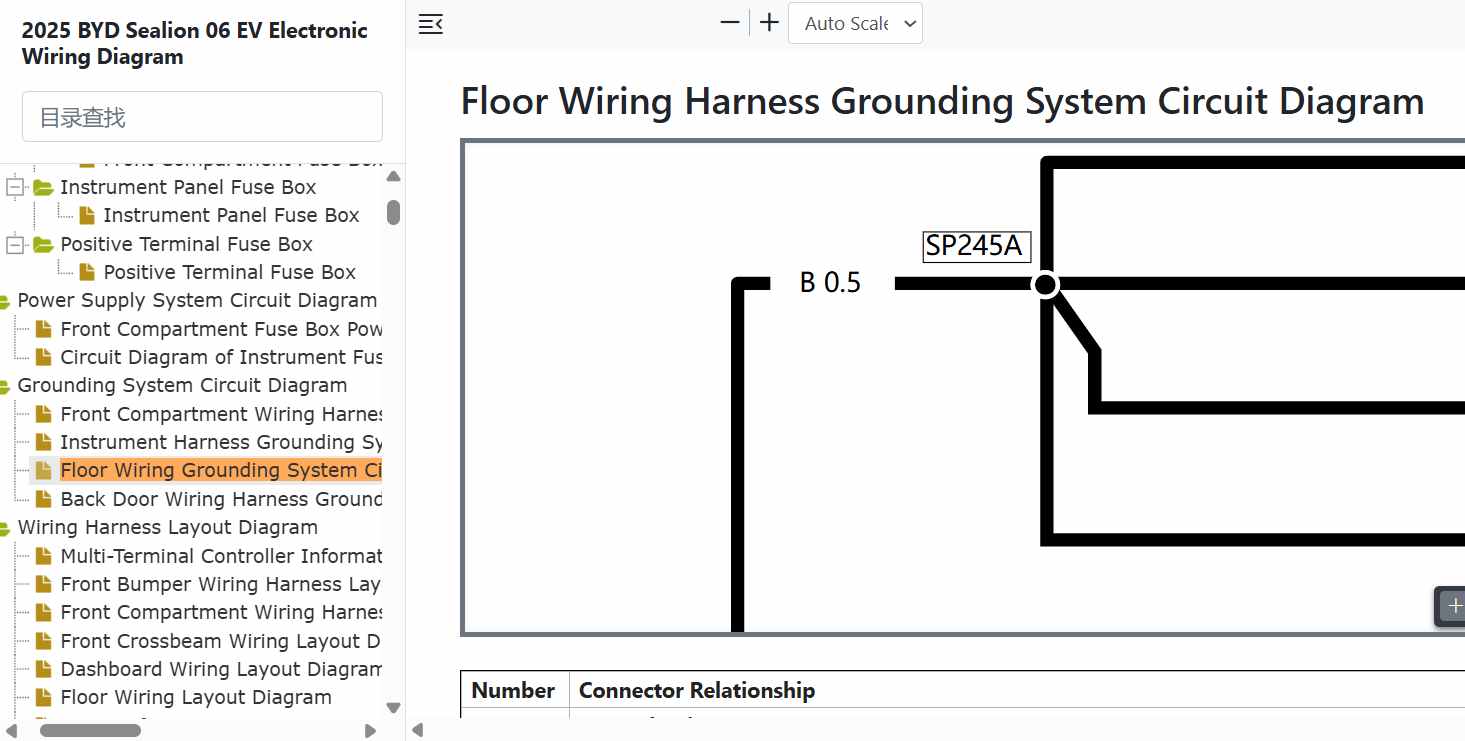Click the content pane's horizontal scroll left arrow
This screenshot has height=741, width=1465.
[x=419, y=730]
